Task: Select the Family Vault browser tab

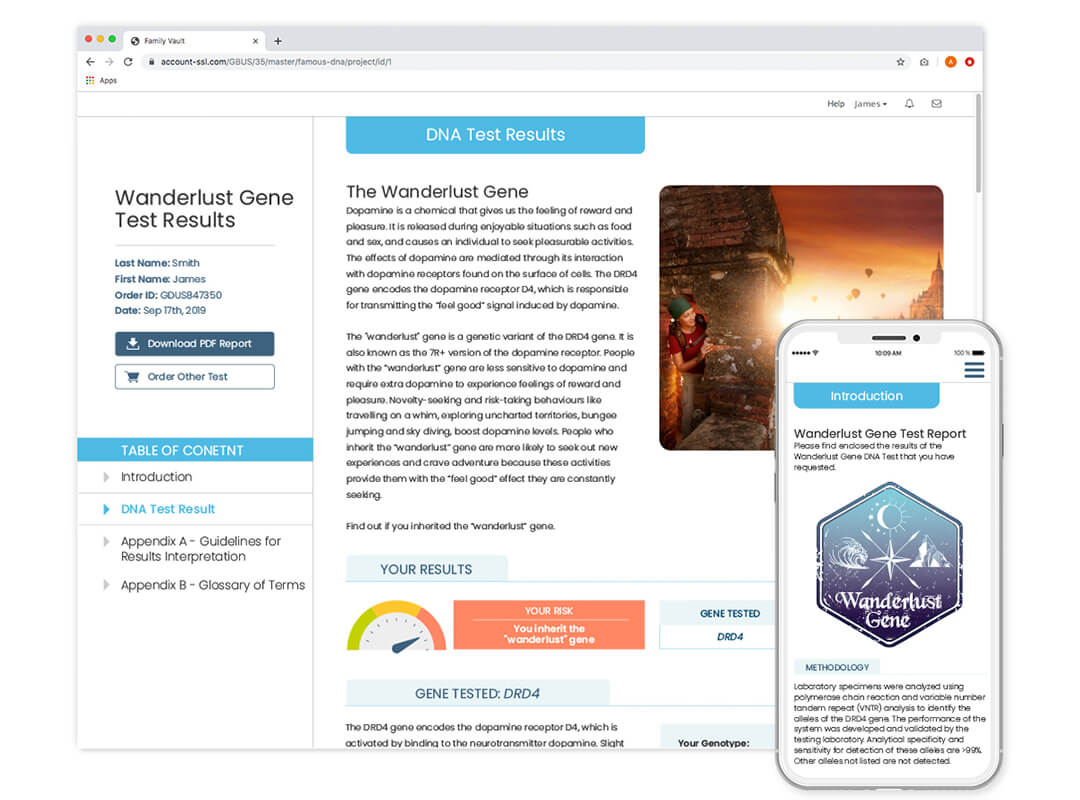Action: 194,41
